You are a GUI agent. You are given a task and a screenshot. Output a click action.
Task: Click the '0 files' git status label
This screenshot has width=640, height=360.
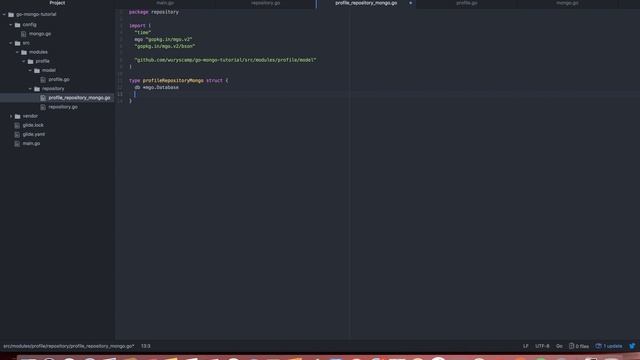click(x=582, y=346)
